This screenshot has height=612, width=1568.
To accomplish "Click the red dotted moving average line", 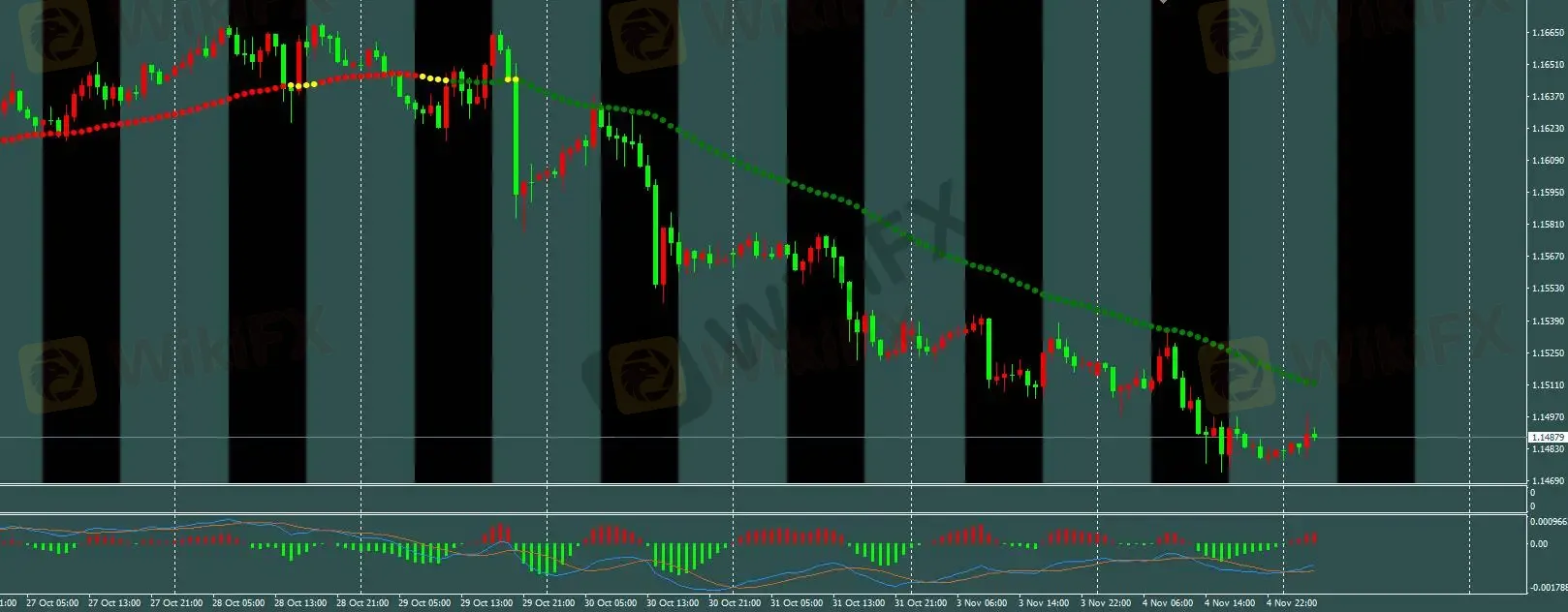I will click(x=145, y=118).
